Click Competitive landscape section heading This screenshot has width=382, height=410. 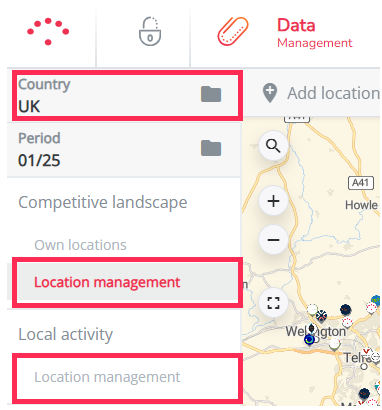click(x=103, y=203)
